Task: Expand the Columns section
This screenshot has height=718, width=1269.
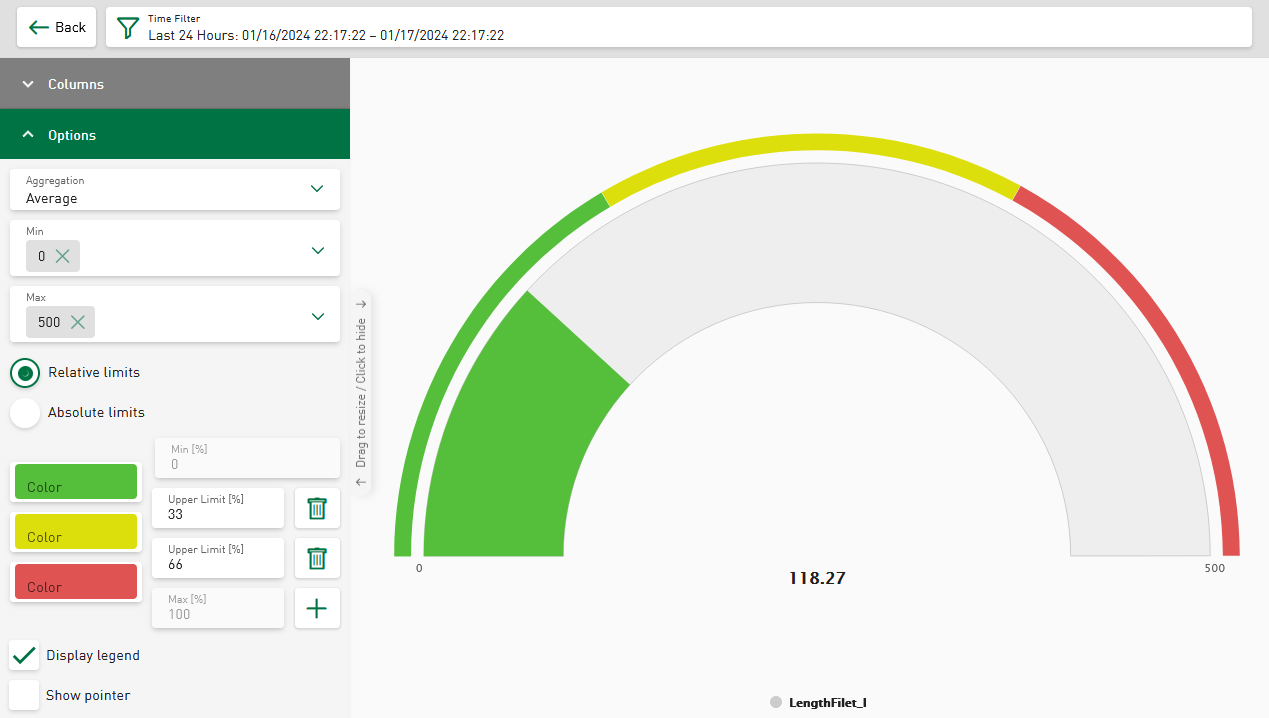Action: (x=175, y=84)
